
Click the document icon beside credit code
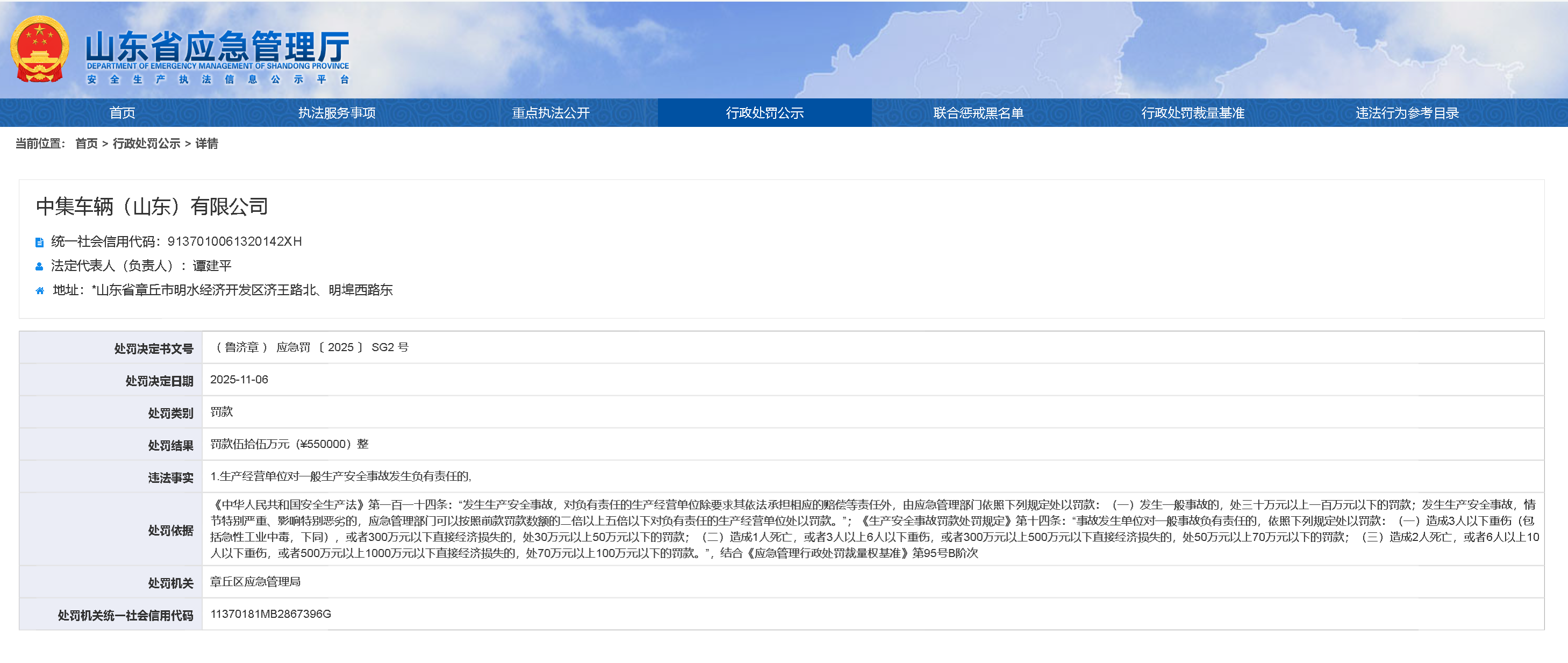click(x=40, y=243)
